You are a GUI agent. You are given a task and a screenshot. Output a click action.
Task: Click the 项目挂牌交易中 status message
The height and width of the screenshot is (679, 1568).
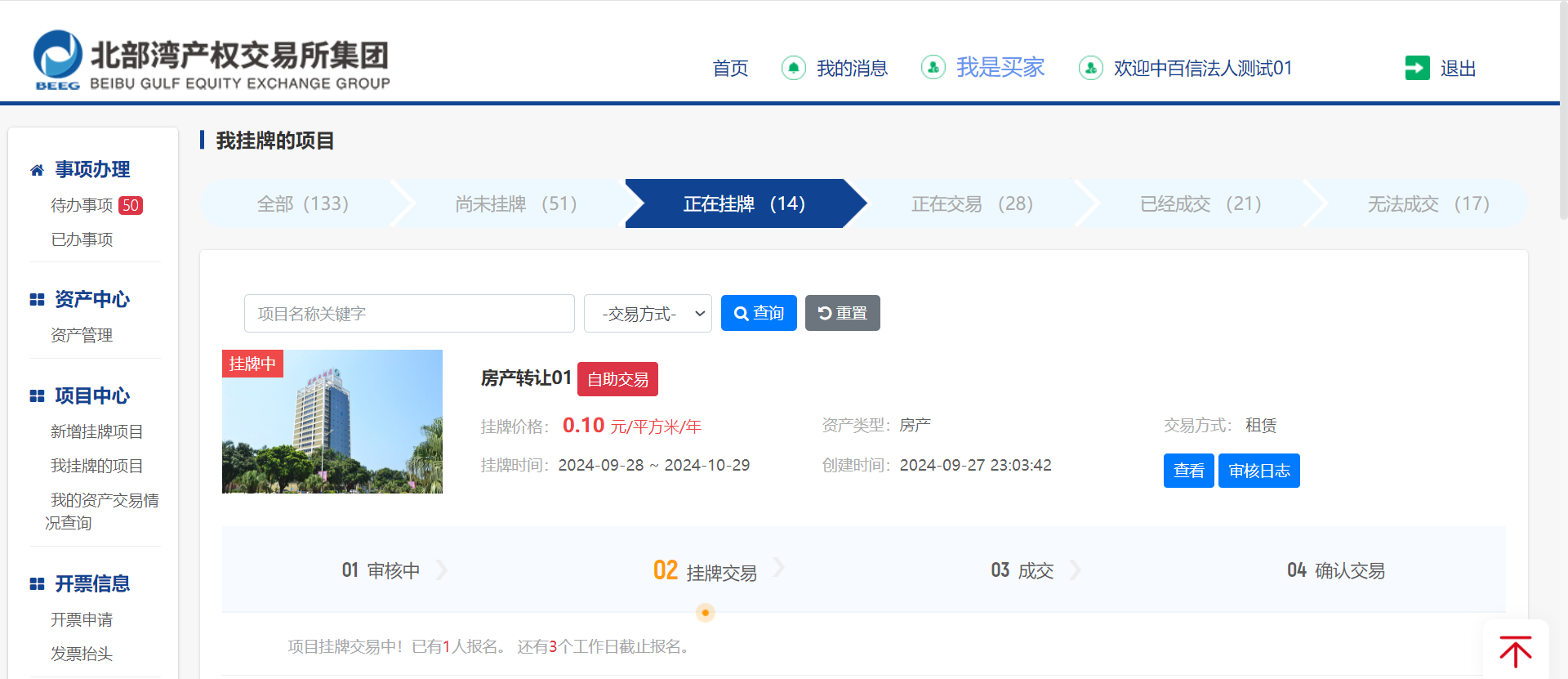(x=490, y=646)
